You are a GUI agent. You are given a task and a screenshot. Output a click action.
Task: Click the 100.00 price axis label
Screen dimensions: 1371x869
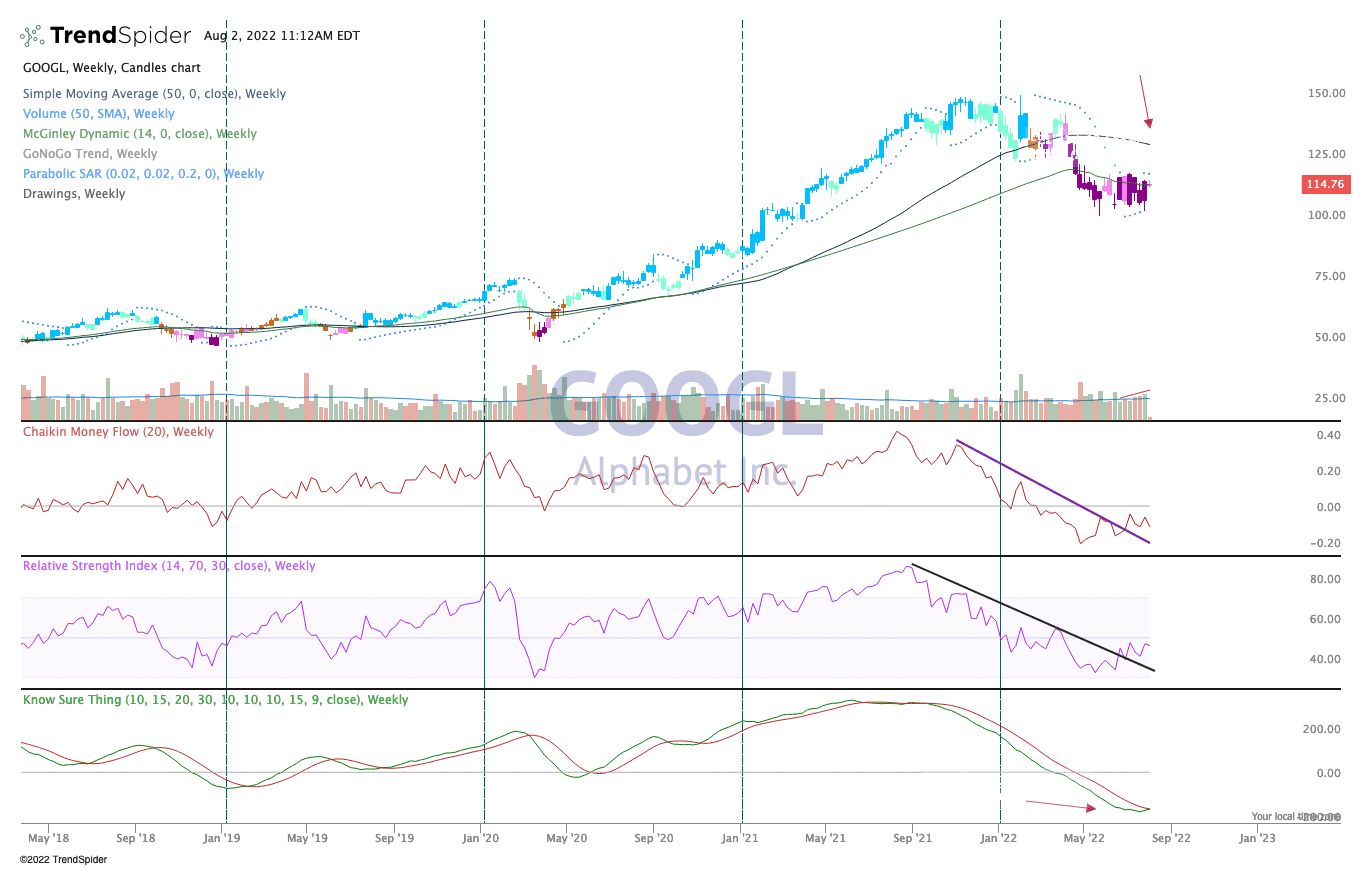pos(1326,216)
